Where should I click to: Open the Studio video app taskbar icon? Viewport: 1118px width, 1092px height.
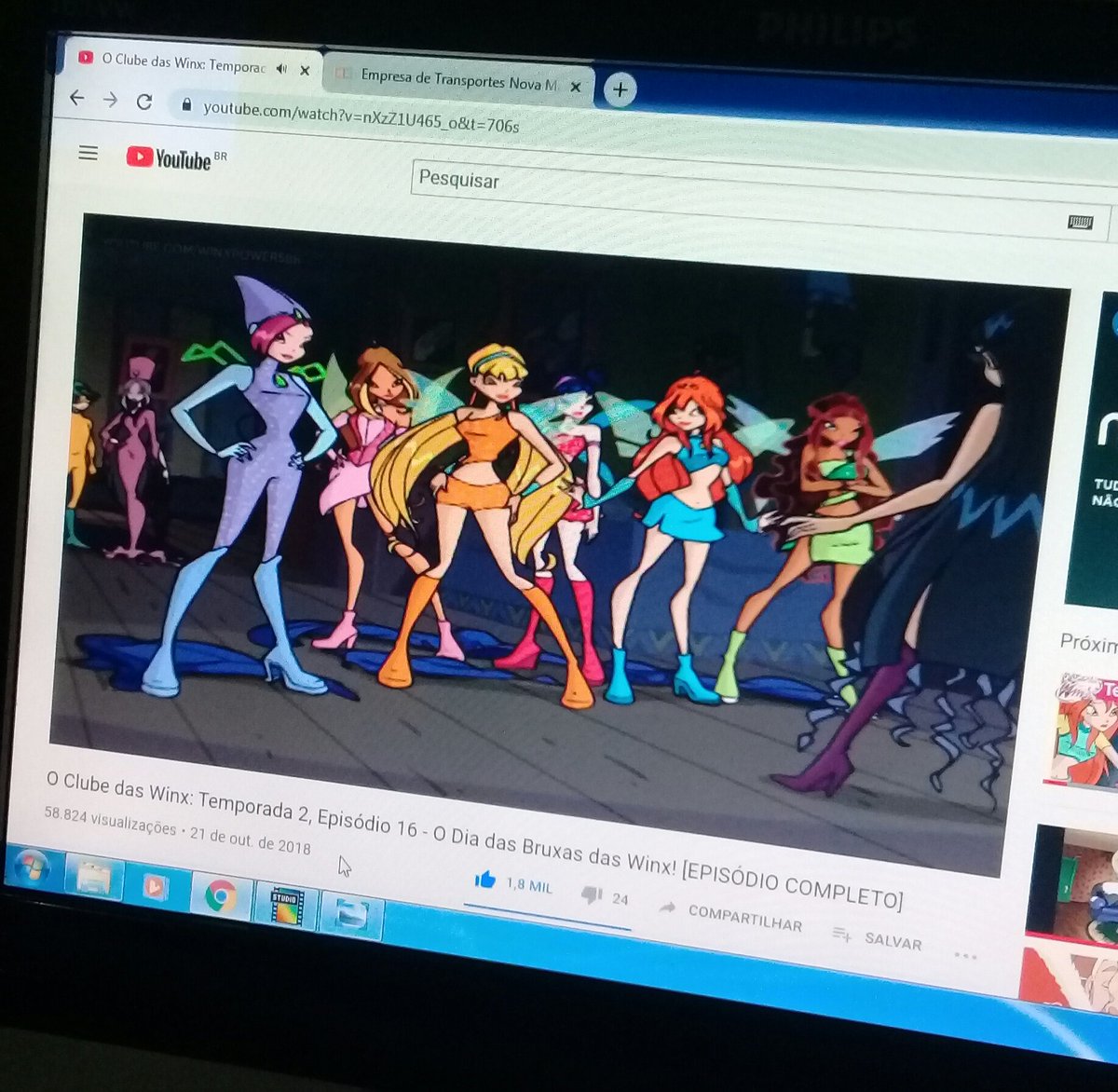pos(287,906)
